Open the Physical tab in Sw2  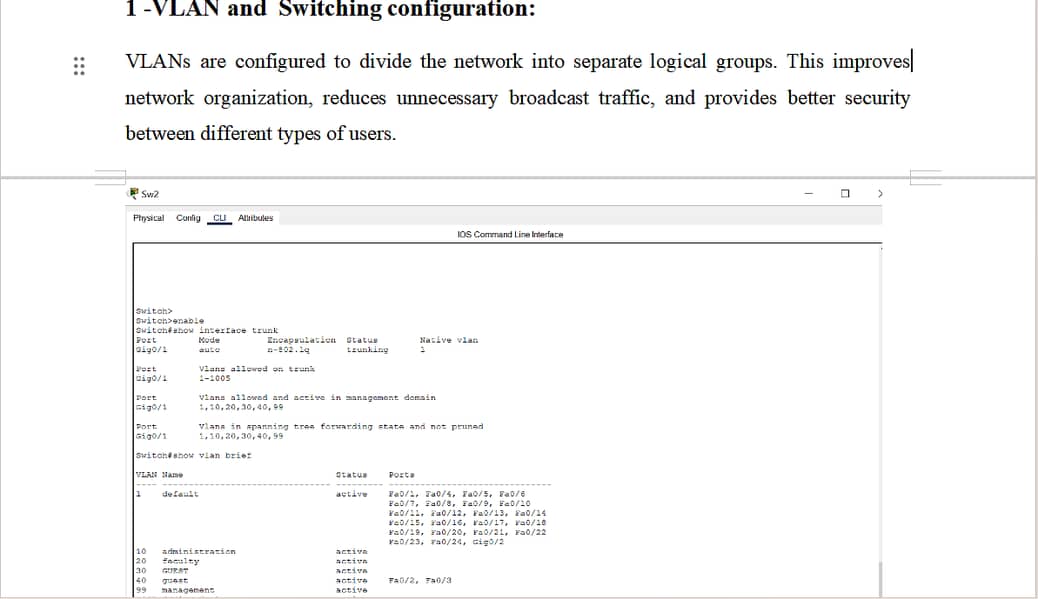tap(148, 218)
